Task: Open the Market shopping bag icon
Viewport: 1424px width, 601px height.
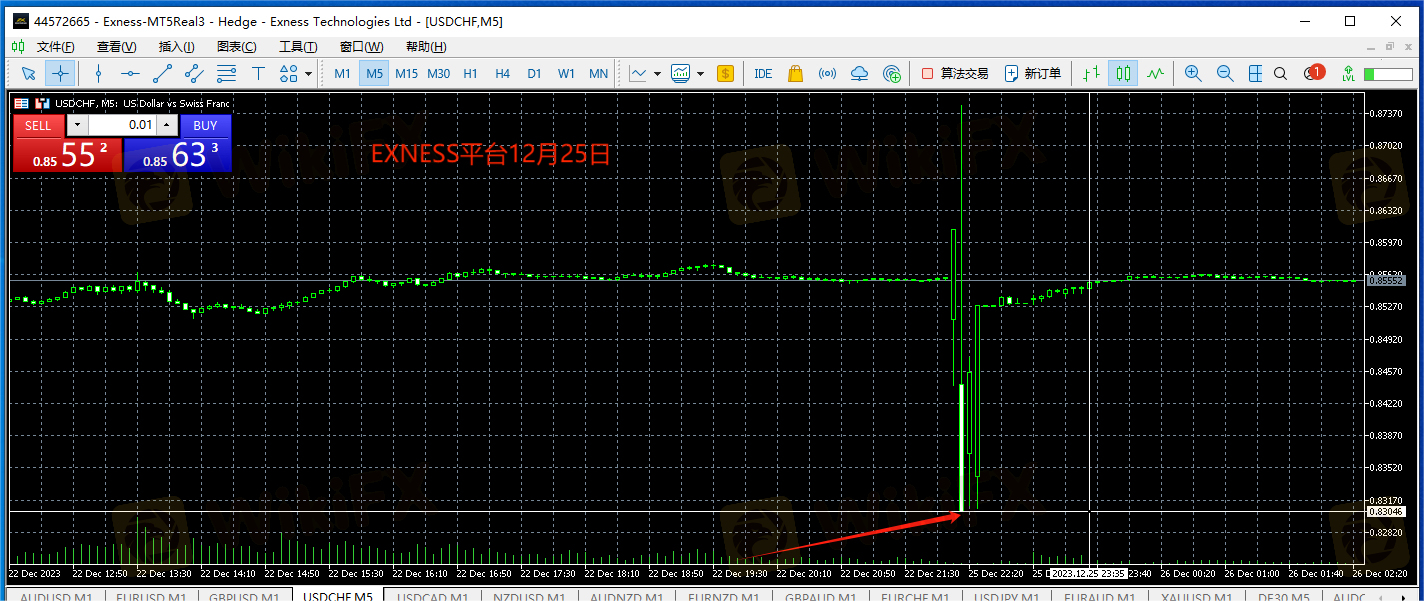Action: pos(796,73)
